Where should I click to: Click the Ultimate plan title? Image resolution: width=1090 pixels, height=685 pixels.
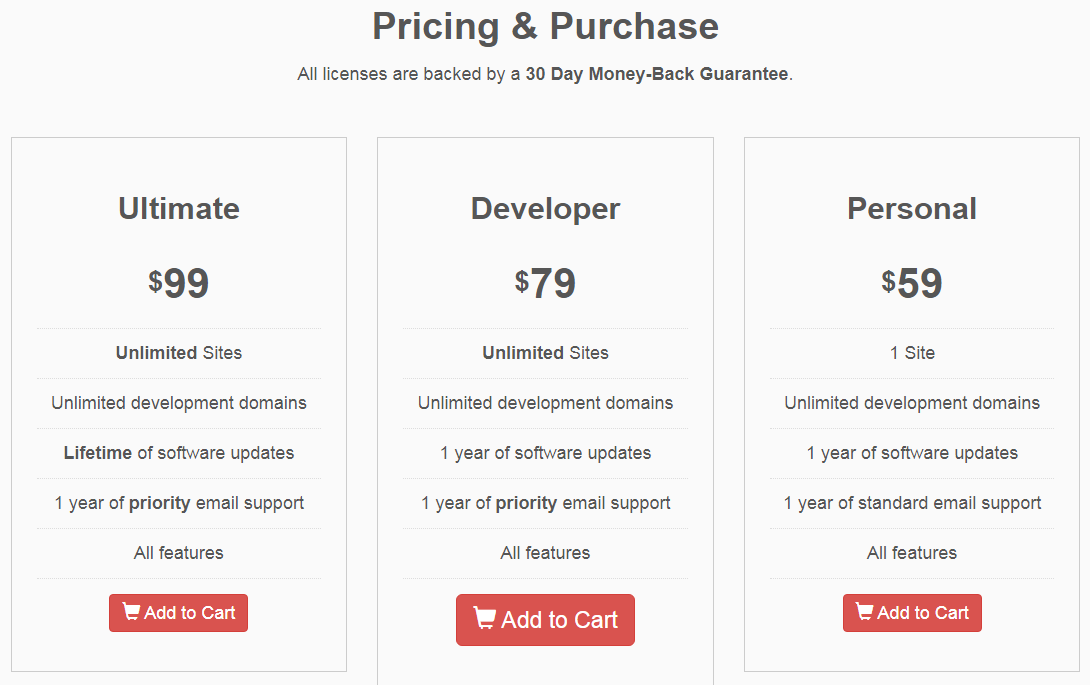click(x=179, y=208)
